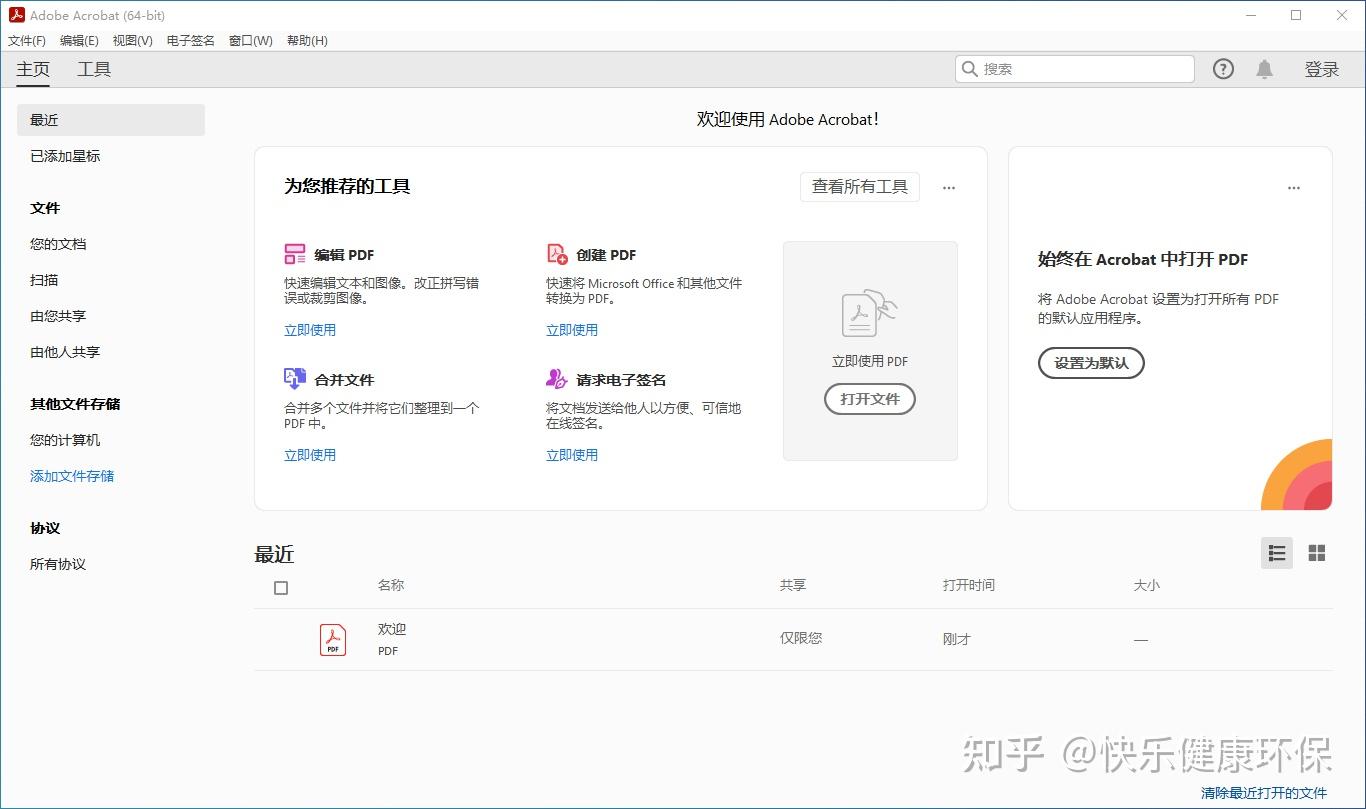The width and height of the screenshot is (1366, 809).
Task: Click the search magnifier icon
Action: click(969, 68)
